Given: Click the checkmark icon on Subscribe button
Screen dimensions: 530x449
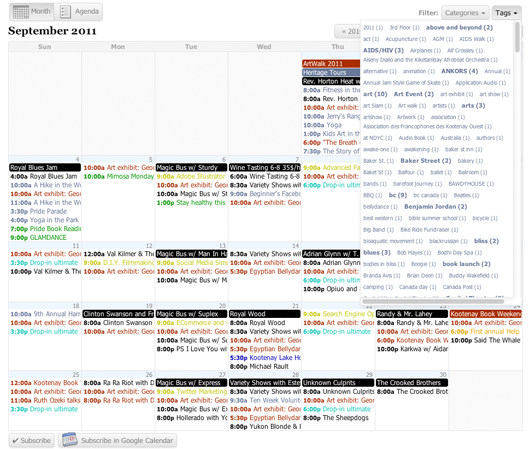Looking at the screenshot, I should point(15,441).
